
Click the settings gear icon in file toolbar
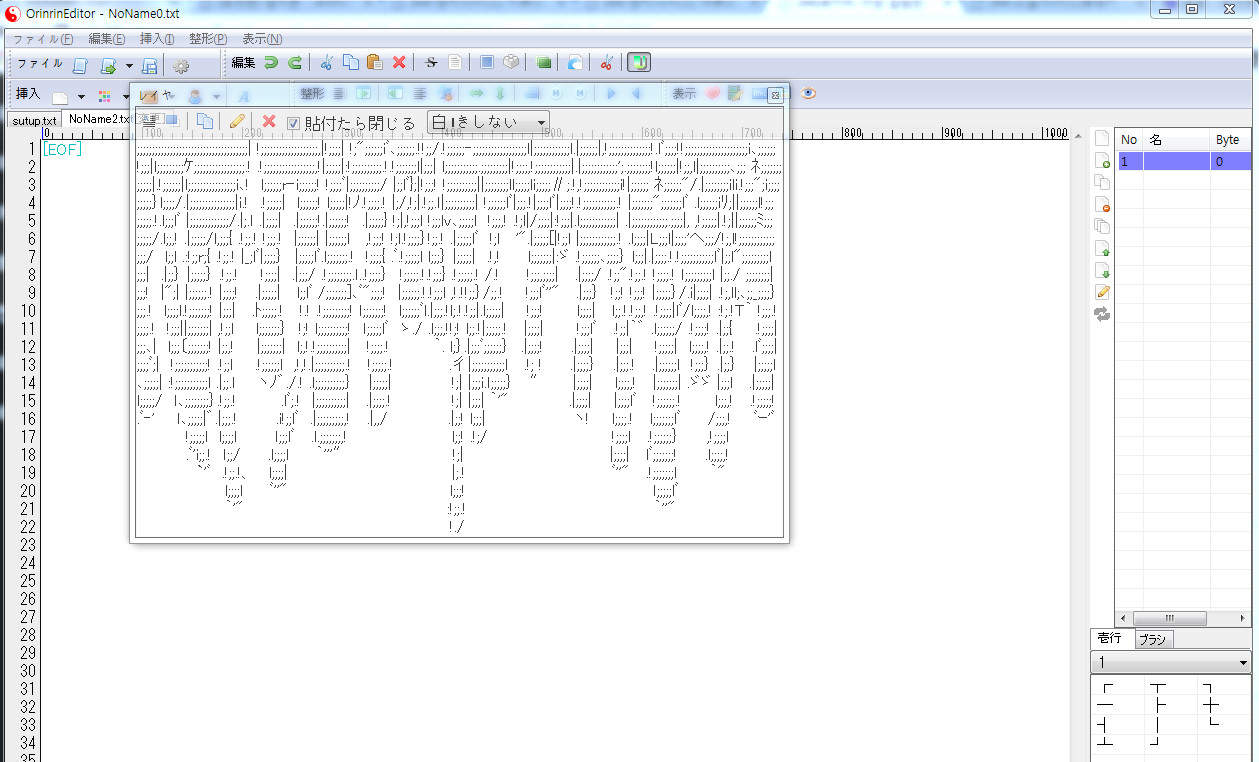pyautogui.click(x=181, y=66)
